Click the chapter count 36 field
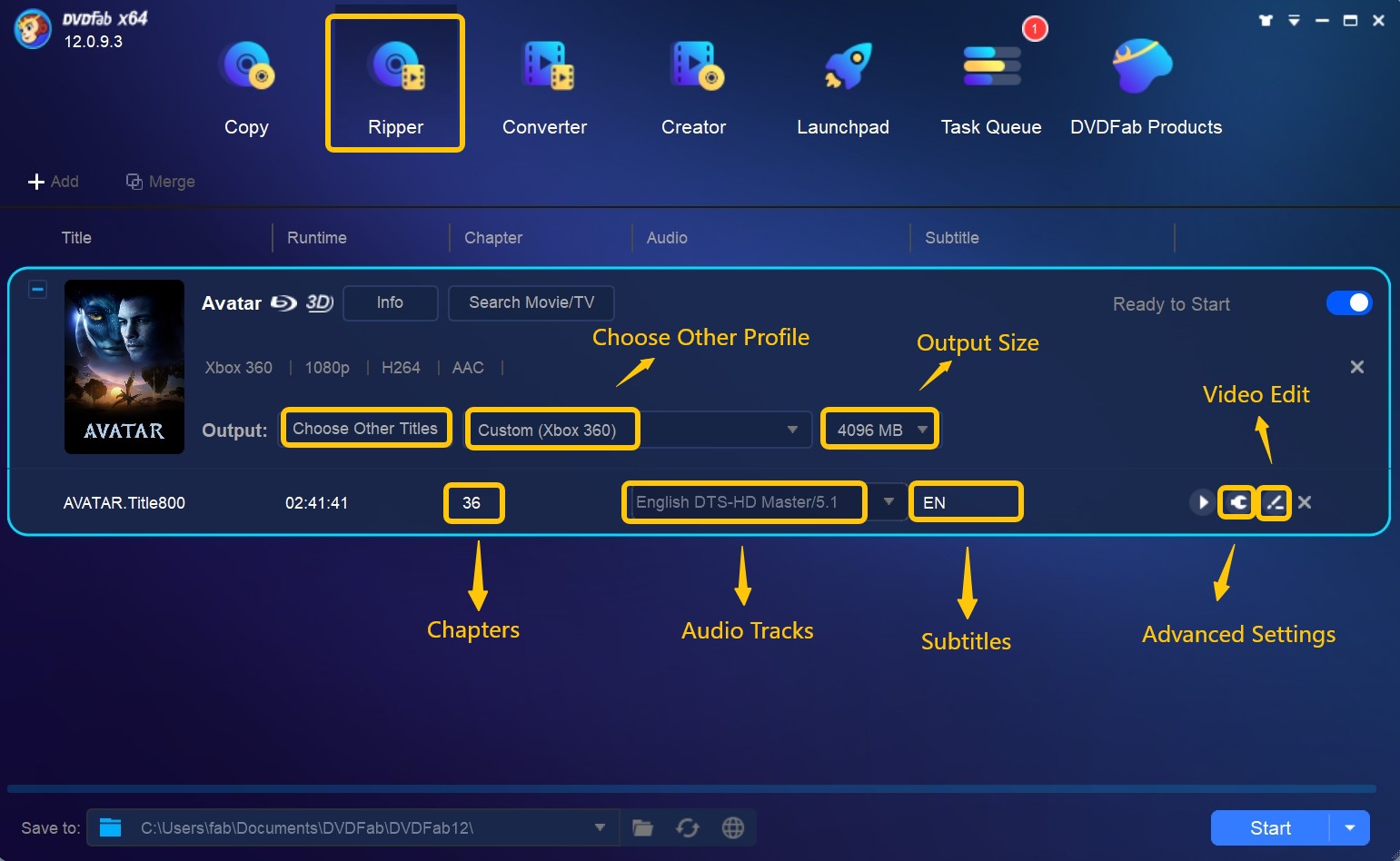Image resolution: width=1400 pixels, height=861 pixels. [473, 502]
